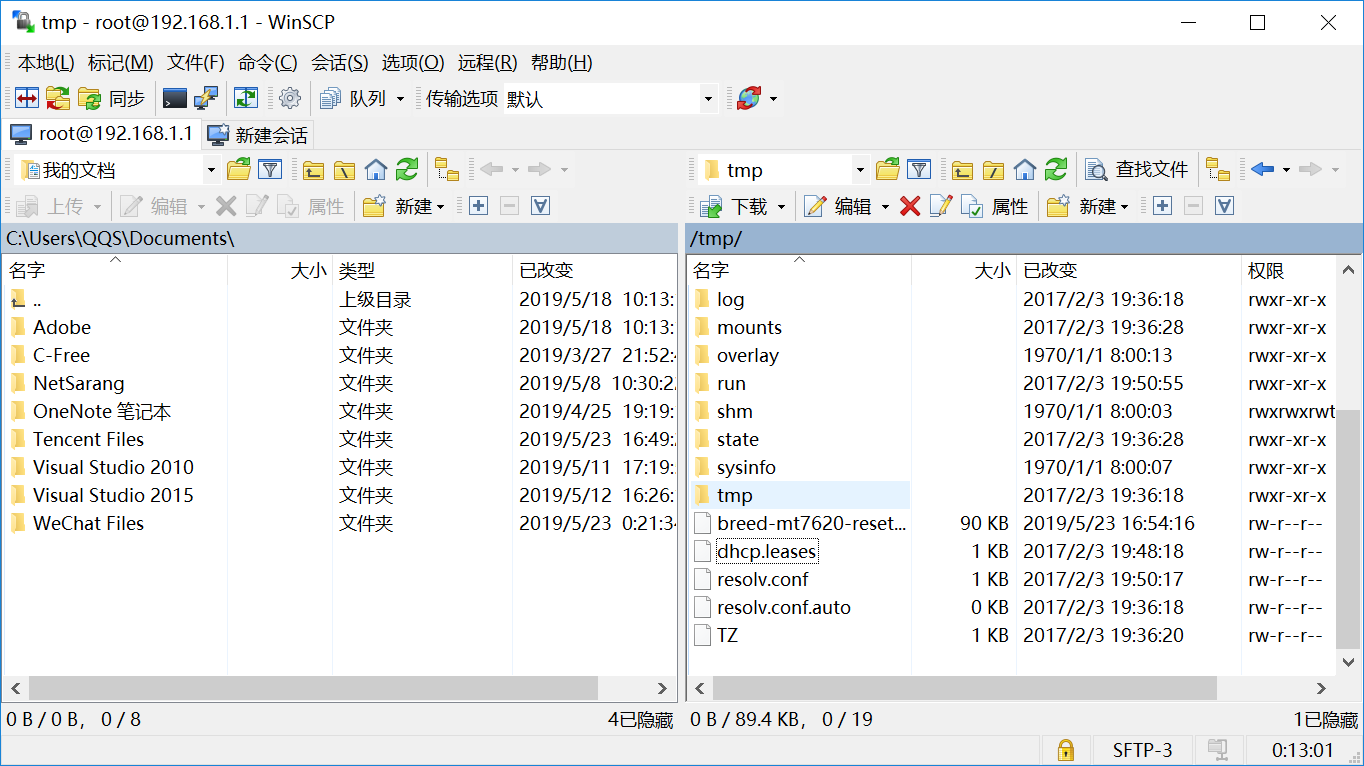Image resolution: width=1364 pixels, height=766 pixels.
Task: Click the 下载 download button
Action: pos(734,206)
